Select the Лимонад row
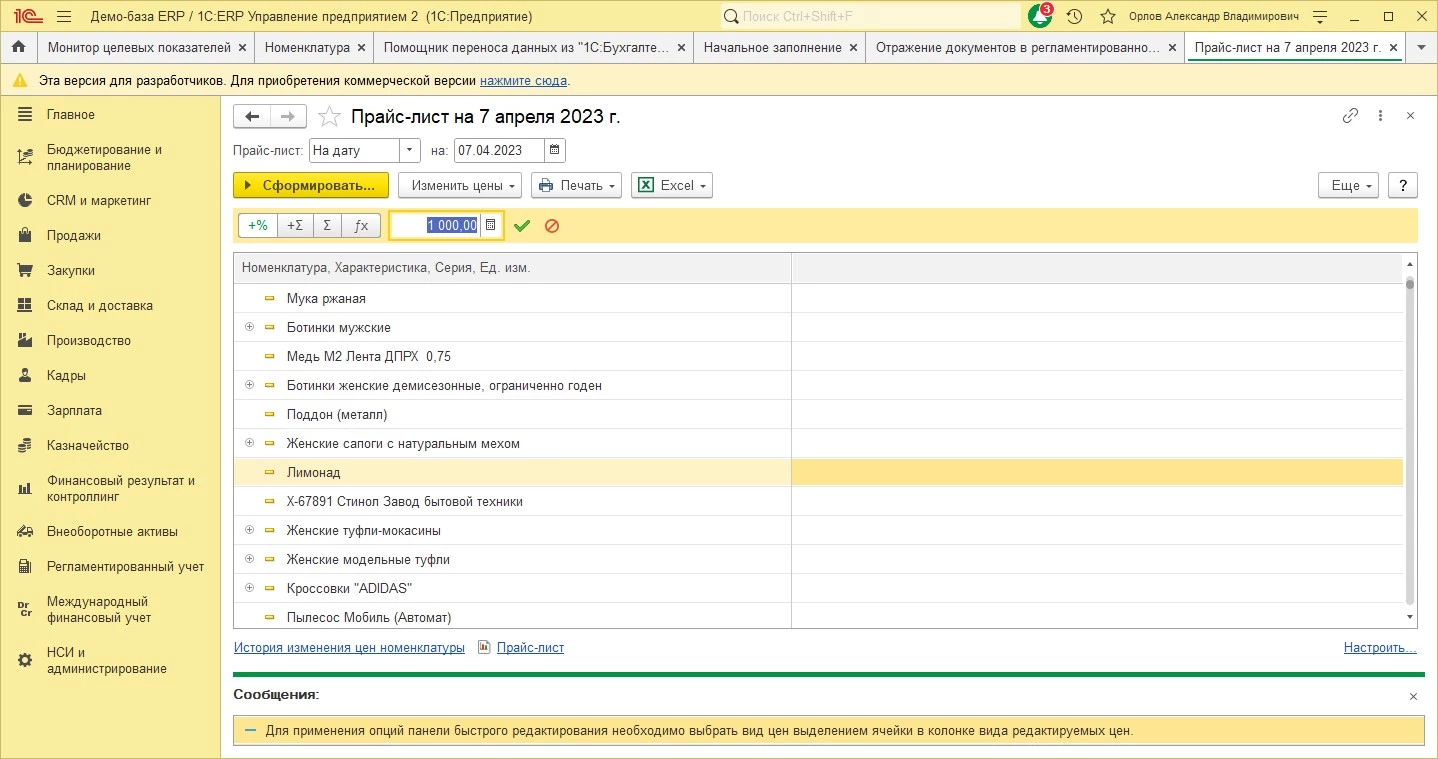The image size is (1438, 759). point(818,473)
